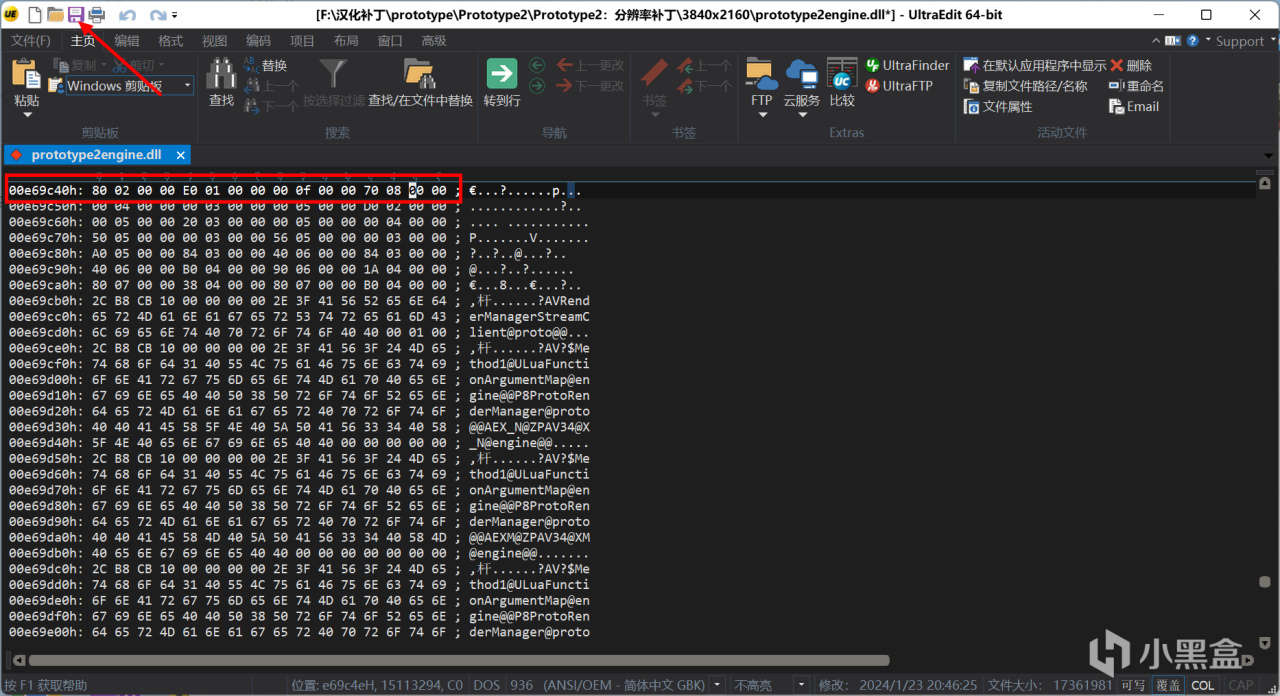Screen dimensions: 1280x696
Task: Send active file via Email
Action: (1134, 106)
